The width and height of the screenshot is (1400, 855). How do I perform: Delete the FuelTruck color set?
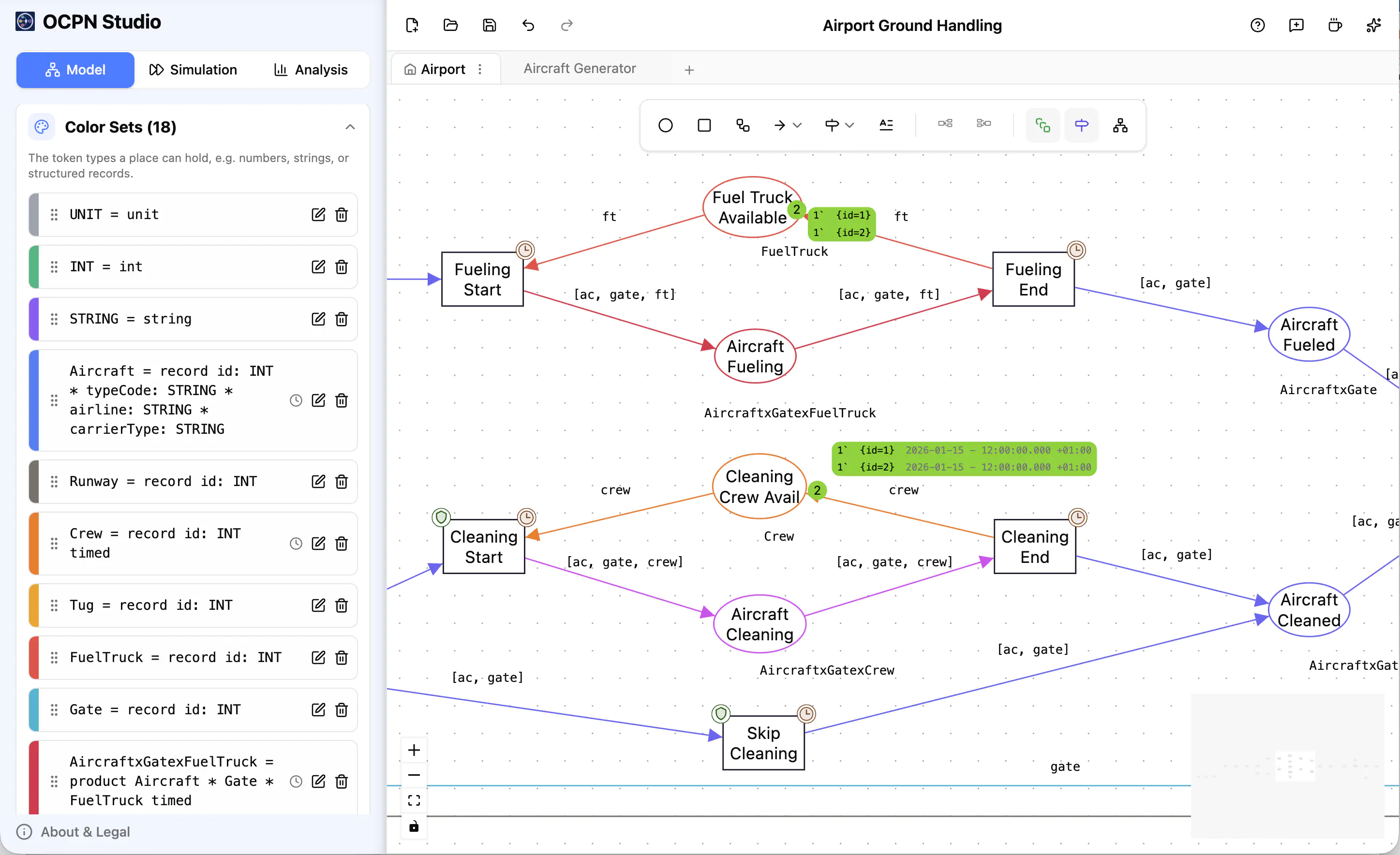tap(341, 657)
